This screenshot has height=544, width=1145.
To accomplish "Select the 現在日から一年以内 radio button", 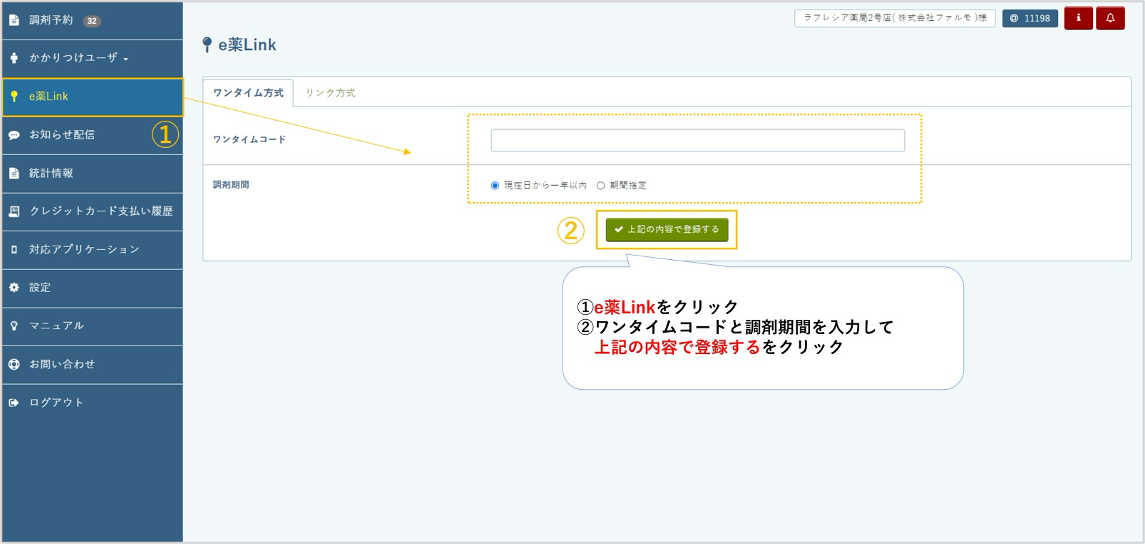I will click(x=495, y=185).
